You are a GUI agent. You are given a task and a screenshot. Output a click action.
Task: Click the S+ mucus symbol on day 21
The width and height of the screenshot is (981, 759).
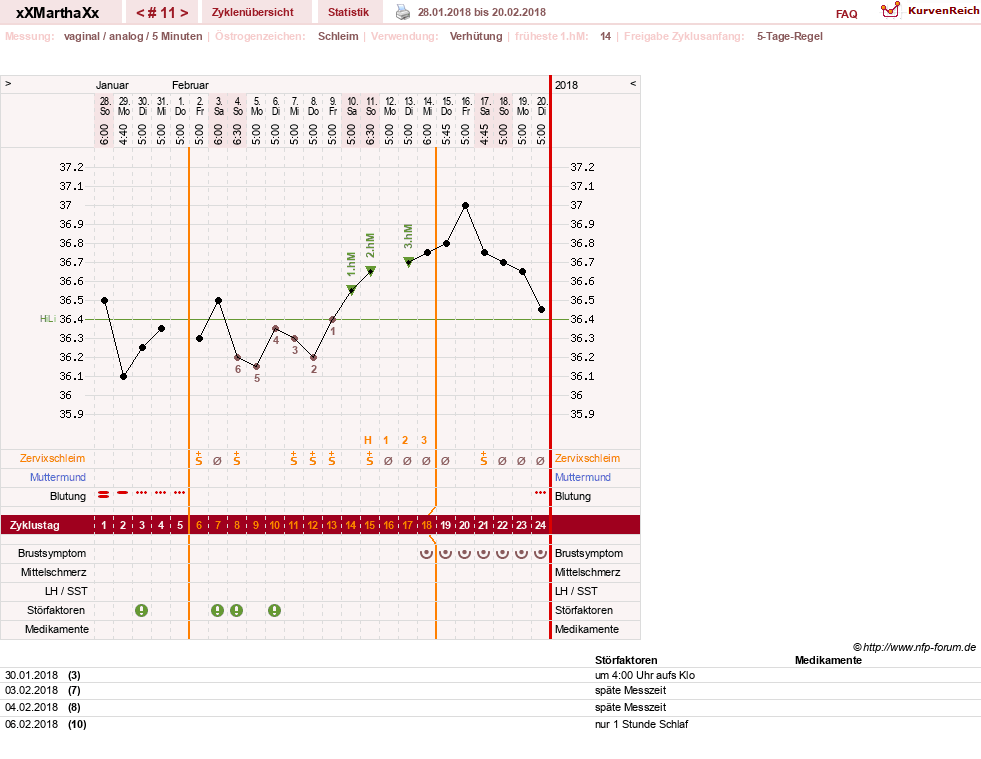coord(484,459)
